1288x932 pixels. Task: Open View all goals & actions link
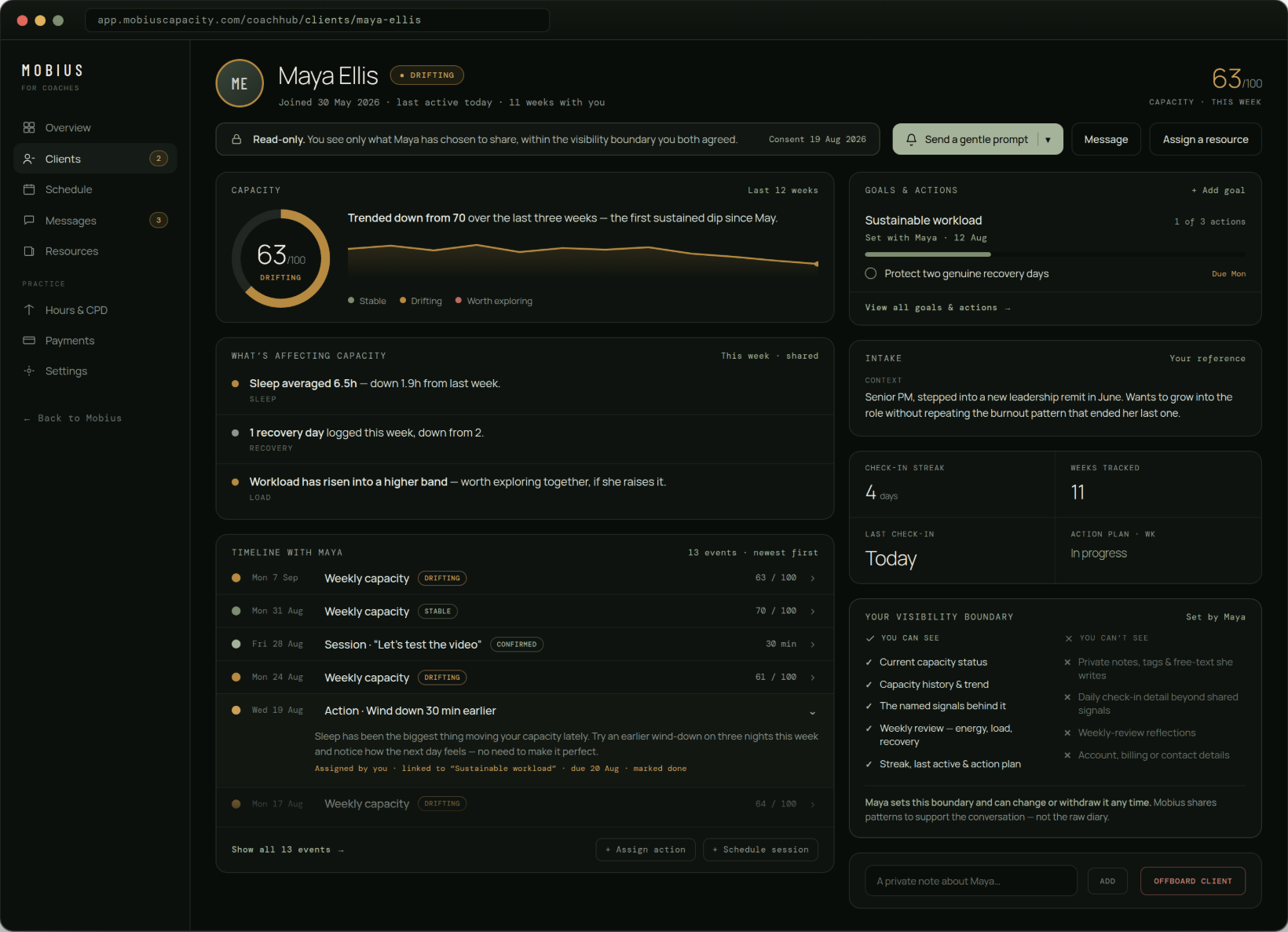pyautogui.click(x=937, y=308)
